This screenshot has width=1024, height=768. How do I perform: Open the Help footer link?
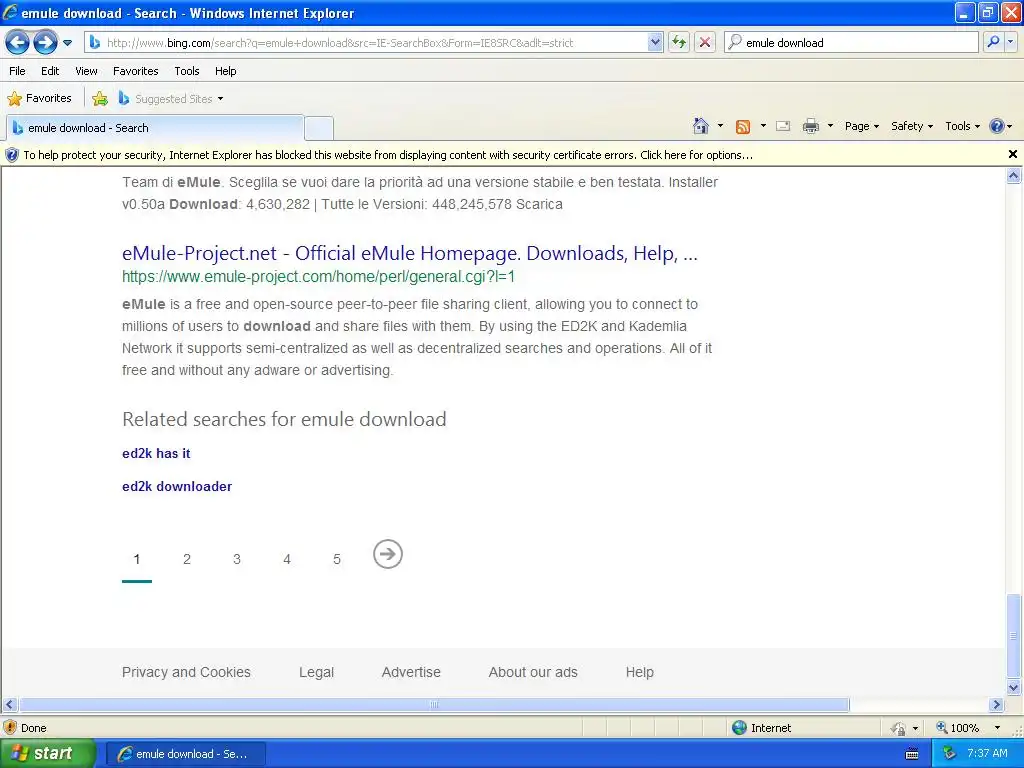[639, 672]
